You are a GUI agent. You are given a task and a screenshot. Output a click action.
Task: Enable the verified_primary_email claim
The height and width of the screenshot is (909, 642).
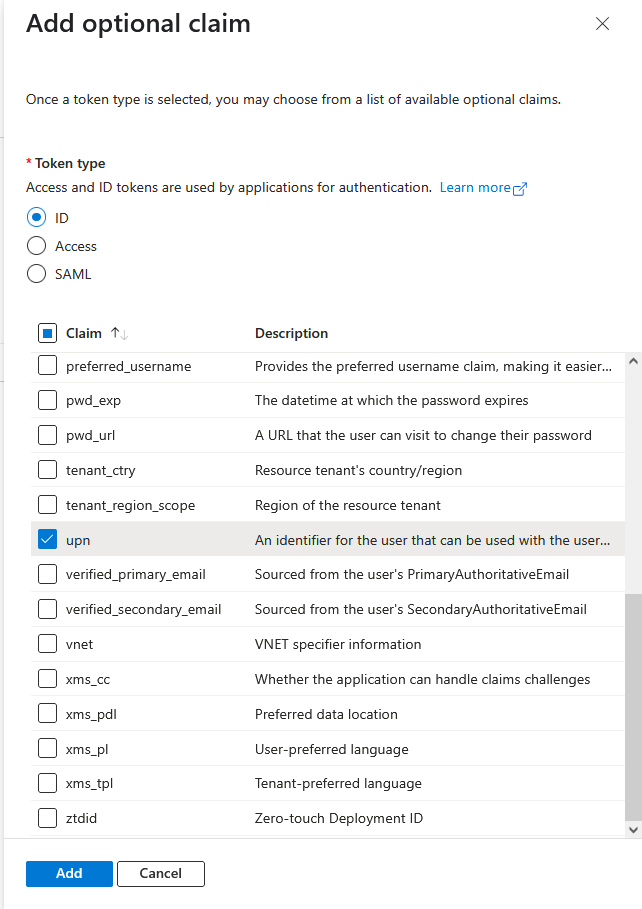point(47,574)
